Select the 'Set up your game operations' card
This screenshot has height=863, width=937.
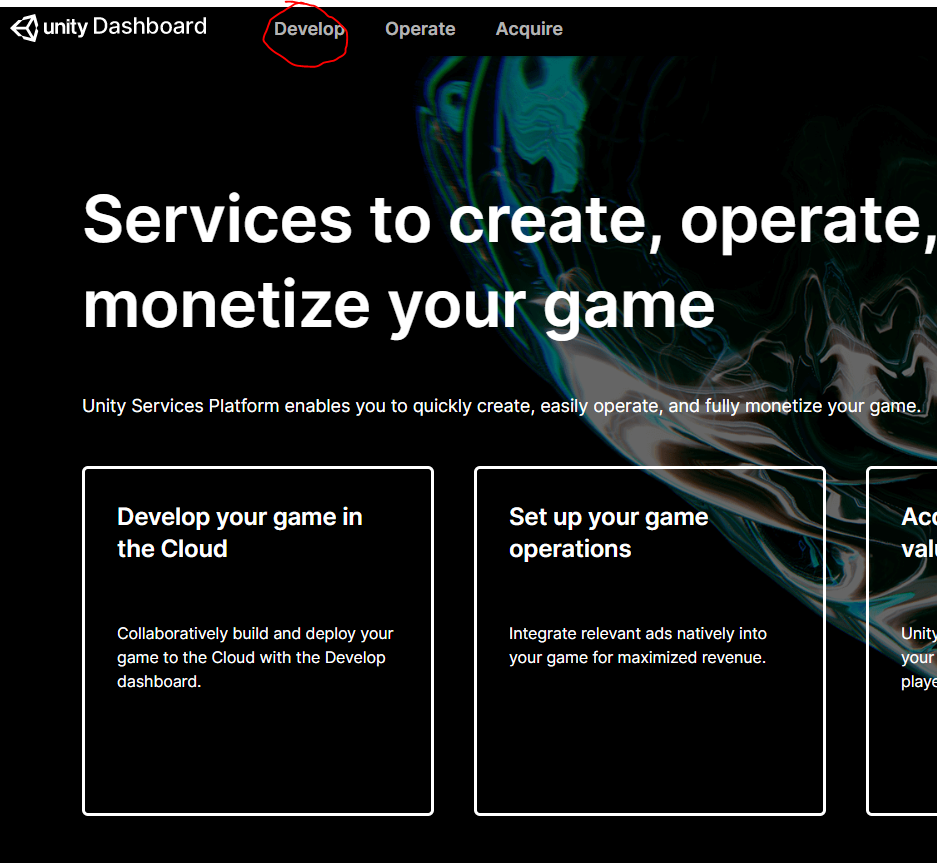click(x=650, y=641)
